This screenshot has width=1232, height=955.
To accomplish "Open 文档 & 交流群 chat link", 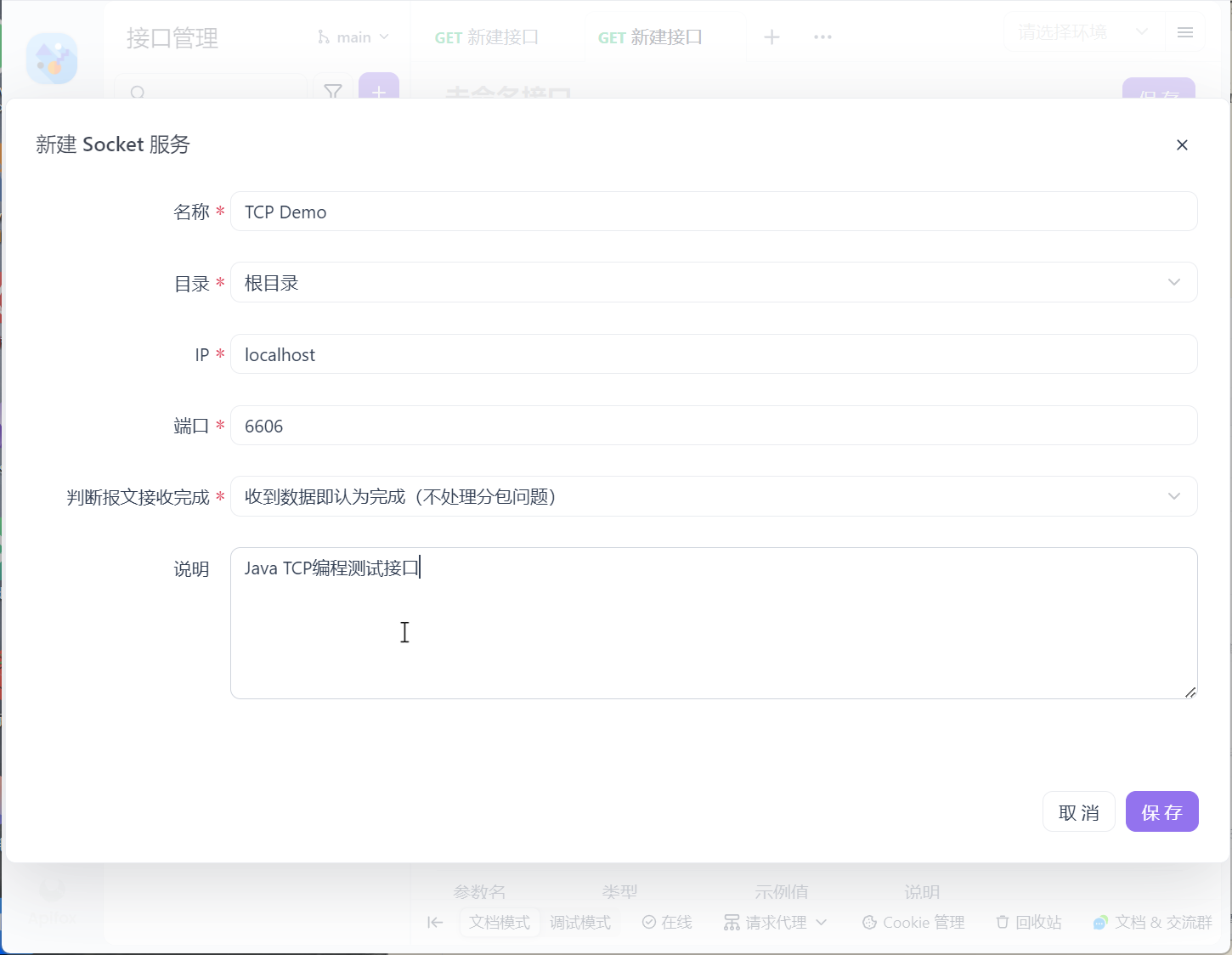I will pyautogui.click(x=1152, y=923).
